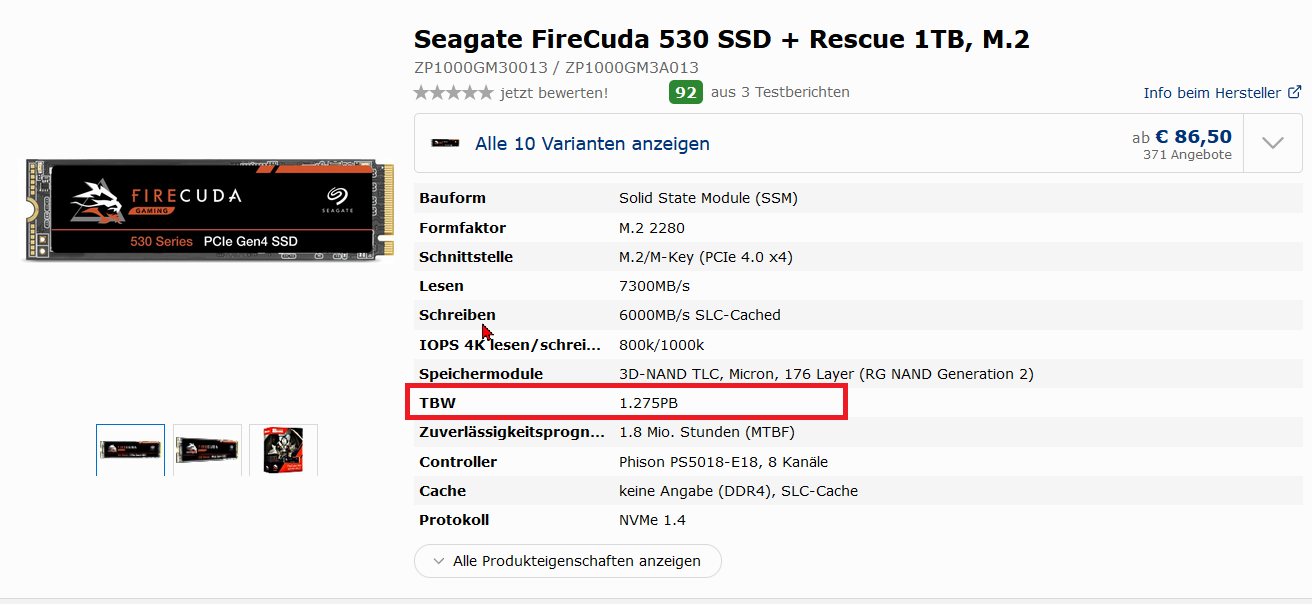The width and height of the screenshot is (1312, 604).
Task: Click the external link icon beside Hersteller
Action: click(1294, 93)
